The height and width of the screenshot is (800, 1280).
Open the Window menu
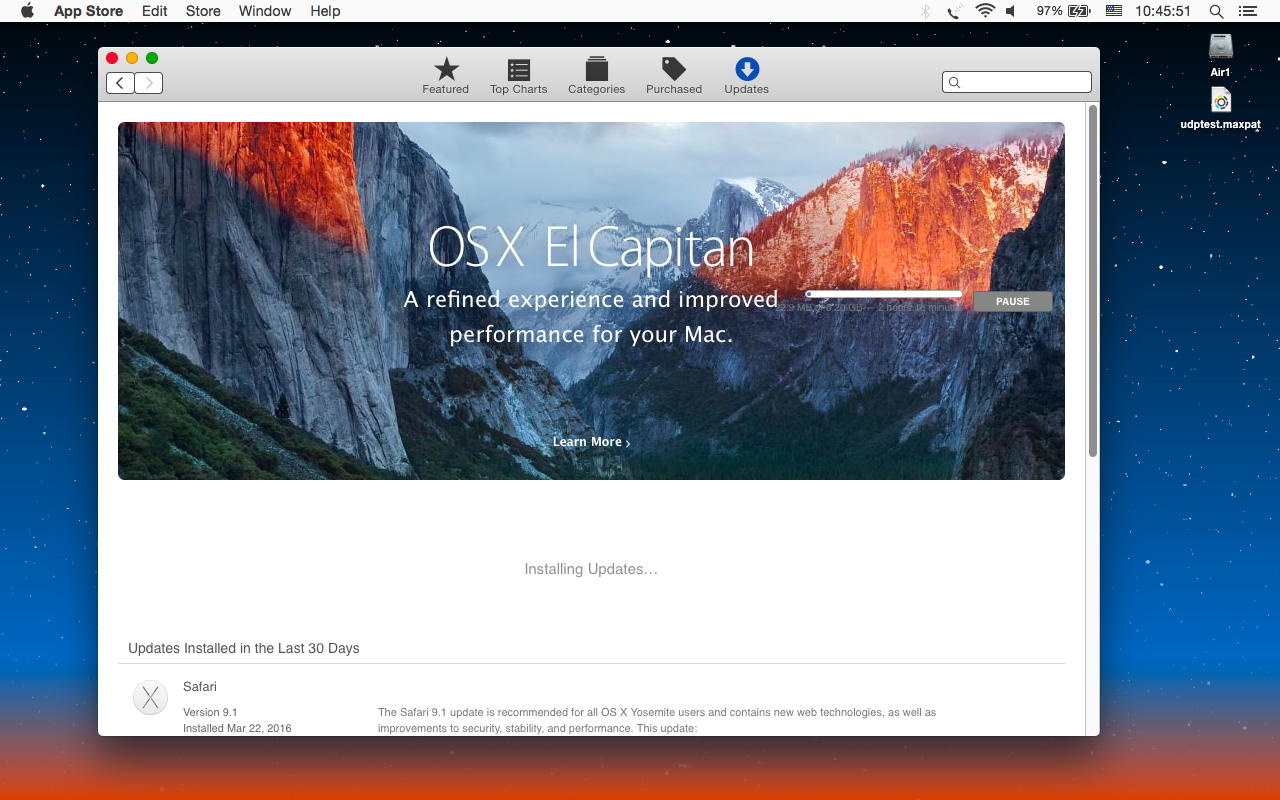point(265,11)
